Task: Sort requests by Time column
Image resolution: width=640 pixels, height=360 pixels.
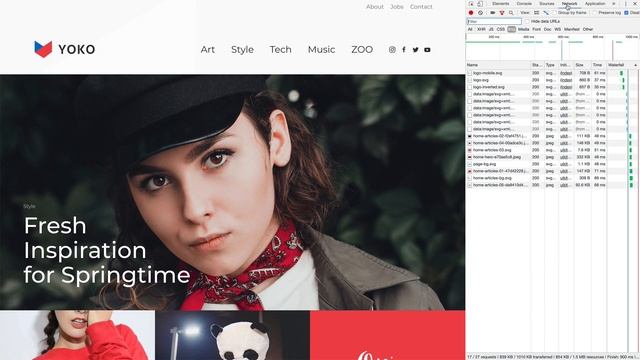Action: pos(598,65)
